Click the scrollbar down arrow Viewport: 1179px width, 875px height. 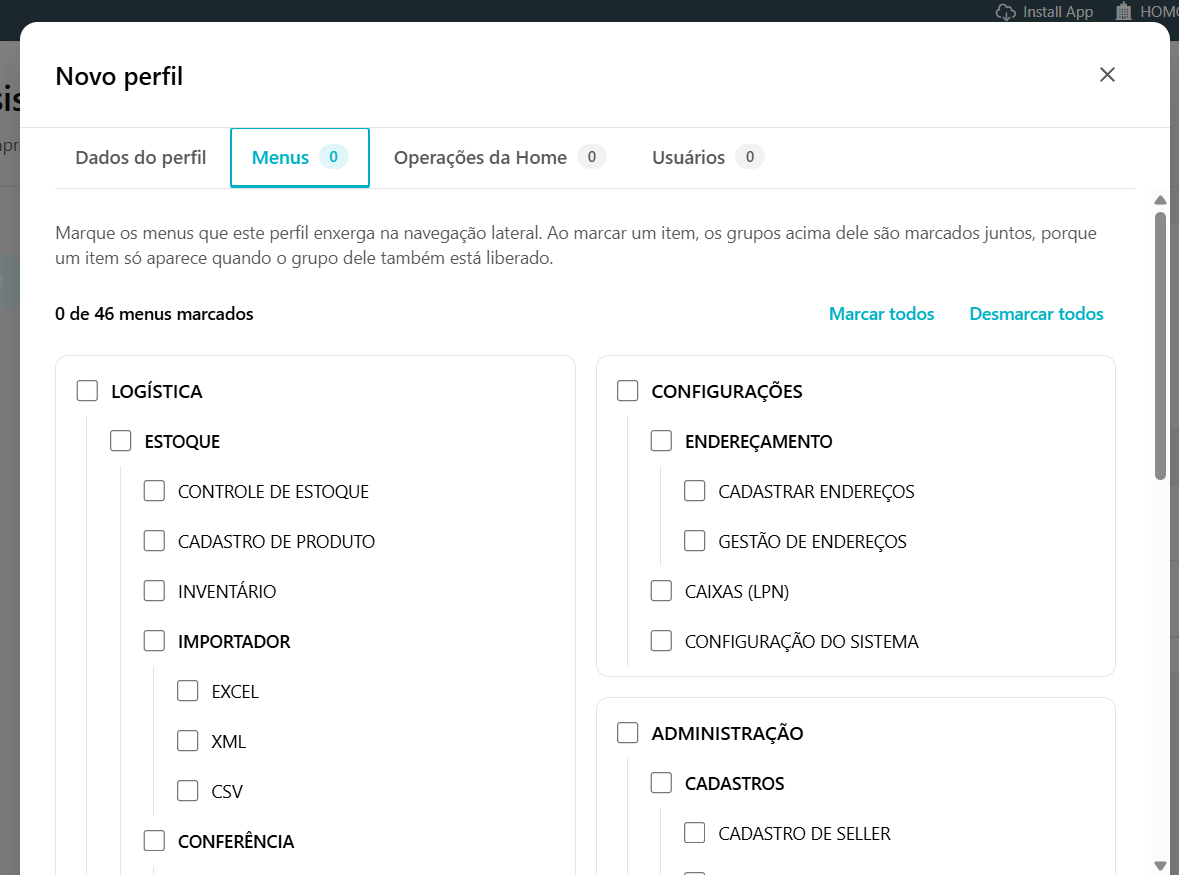pyautogui.click(x=1160, y=865)
